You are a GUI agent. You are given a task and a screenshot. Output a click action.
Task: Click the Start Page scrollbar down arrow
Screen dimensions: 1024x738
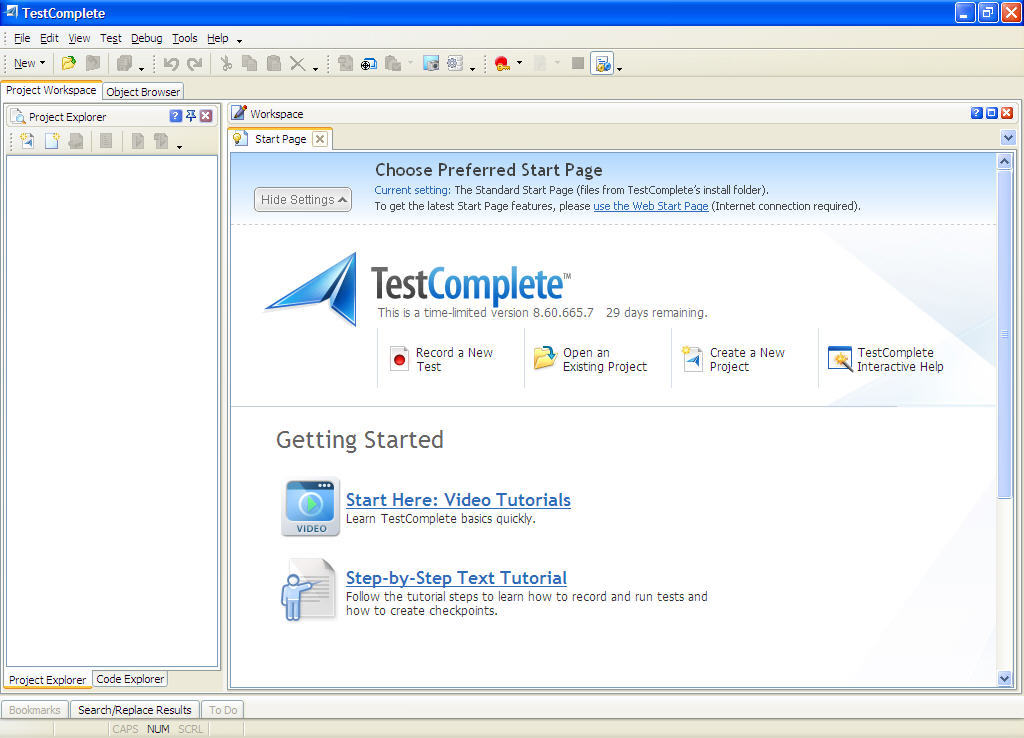click(x=1004, y=679)
